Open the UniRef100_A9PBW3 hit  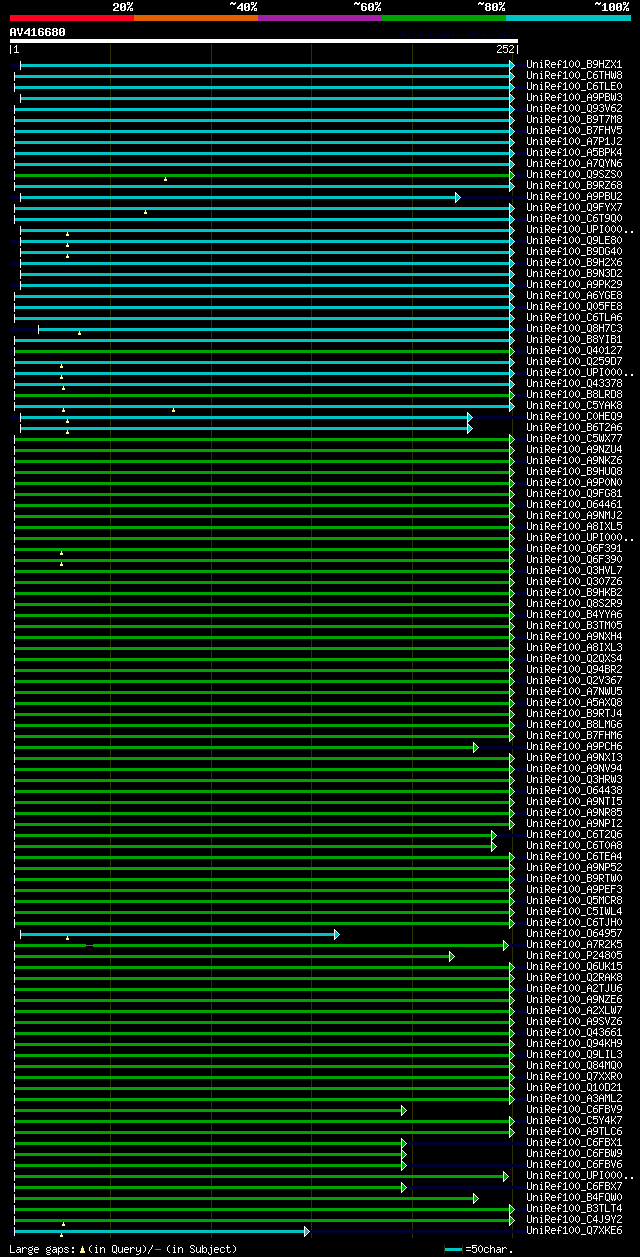[x=574, y=98]
